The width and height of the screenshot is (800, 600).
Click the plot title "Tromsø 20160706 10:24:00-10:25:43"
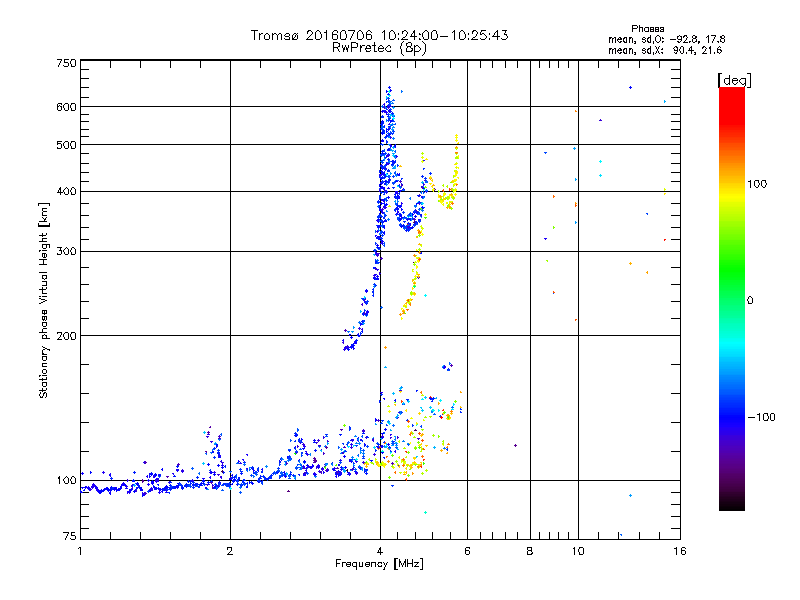(x=379, y=35)
